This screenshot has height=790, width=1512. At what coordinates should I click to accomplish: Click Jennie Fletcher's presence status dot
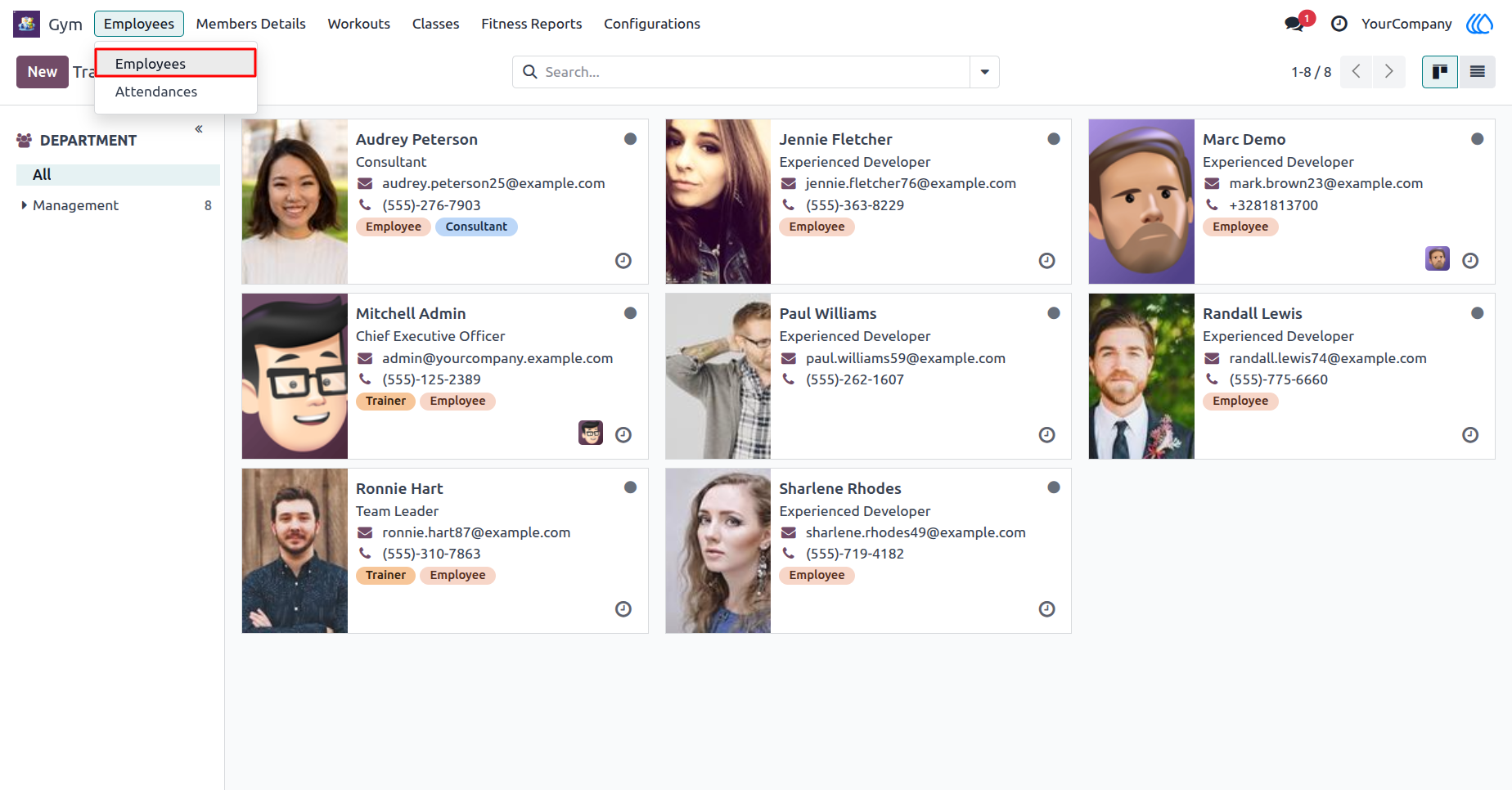coord(1054,139)
